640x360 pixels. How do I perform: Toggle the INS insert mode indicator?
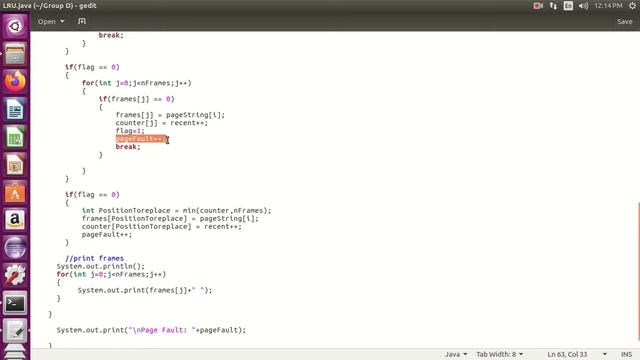626,354
